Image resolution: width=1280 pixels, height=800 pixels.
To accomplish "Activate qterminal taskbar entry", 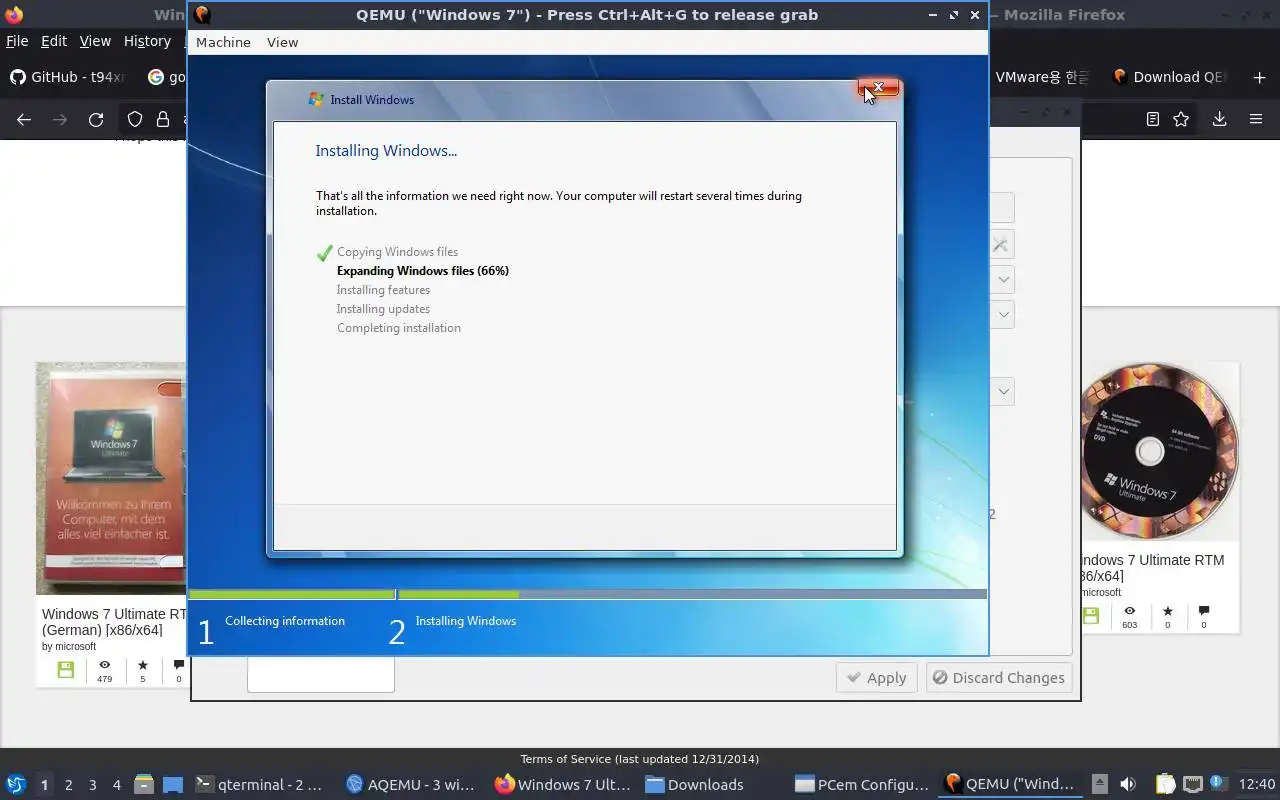I will pyautogui.click(x=261, y=784).
